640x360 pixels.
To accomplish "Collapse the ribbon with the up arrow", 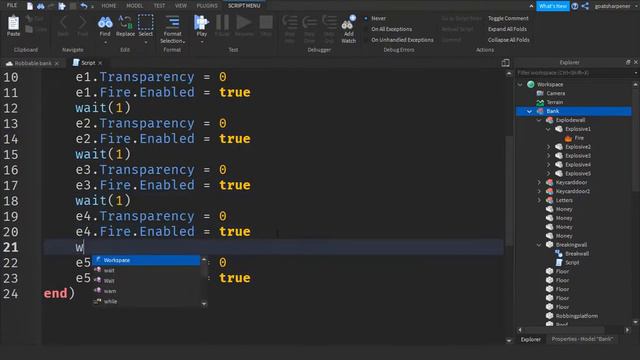I will click(531, 6).
